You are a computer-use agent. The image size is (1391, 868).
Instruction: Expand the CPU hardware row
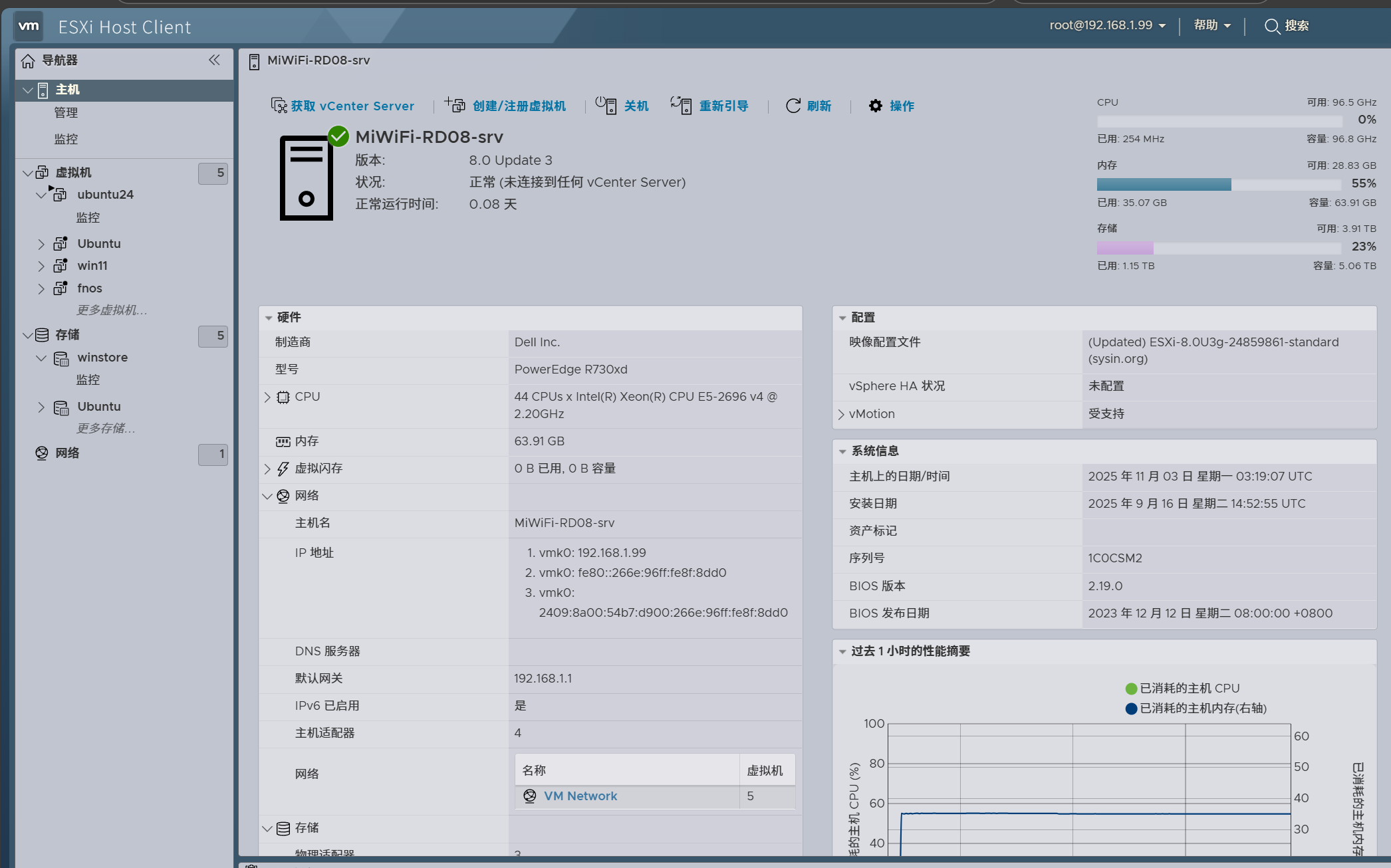click(x=267, y=397)
